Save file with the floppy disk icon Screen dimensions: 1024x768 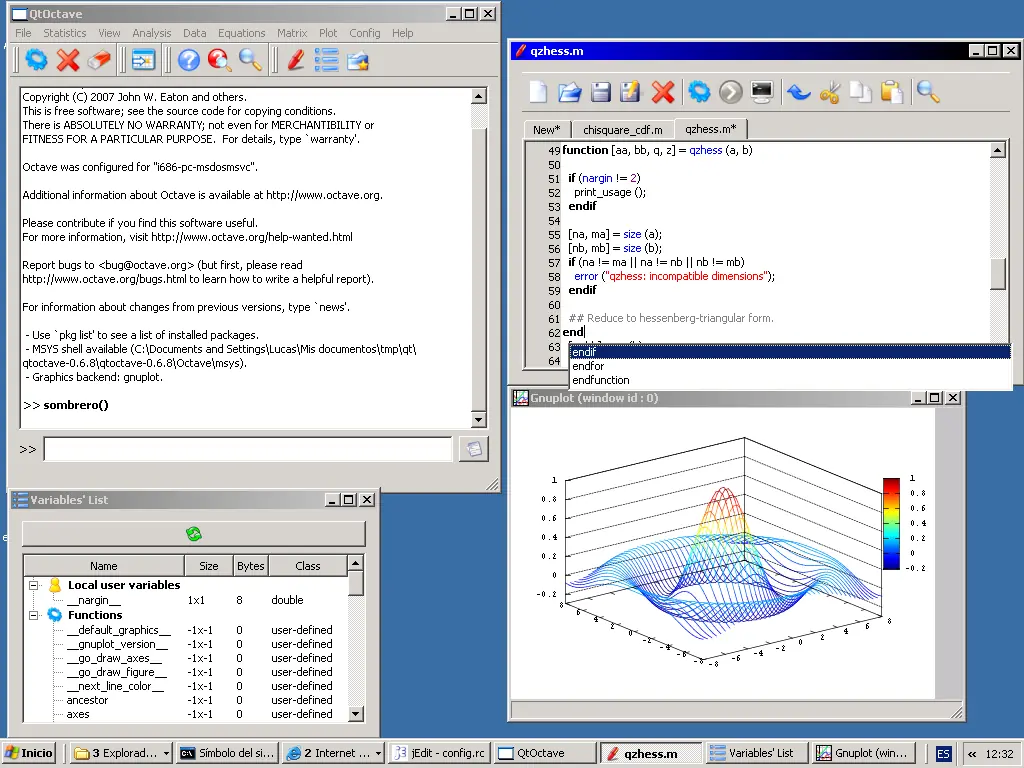click(x=600, y=92)
